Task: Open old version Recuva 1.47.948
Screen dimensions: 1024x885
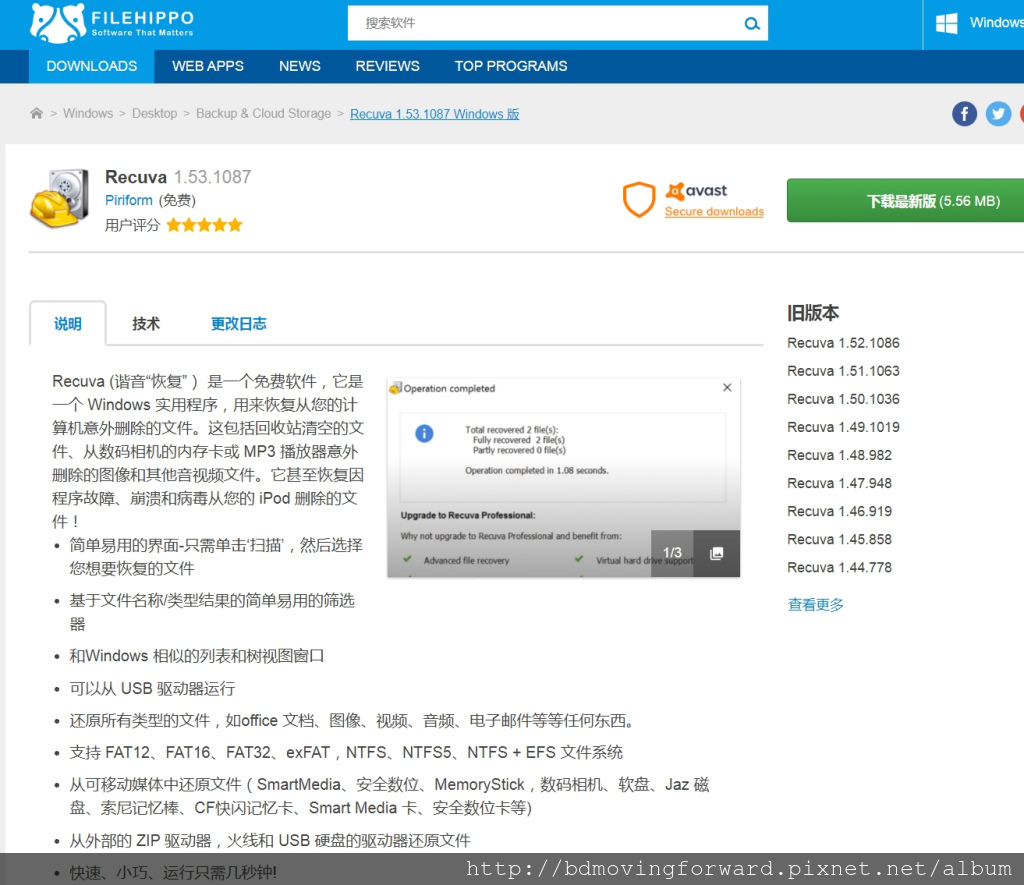Action: (x=839, y=483)
